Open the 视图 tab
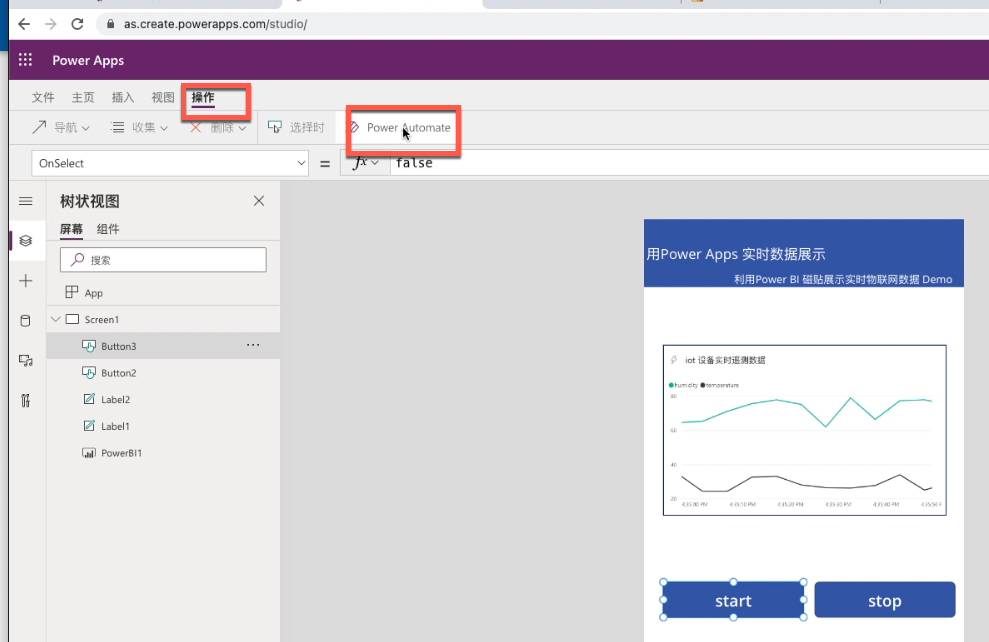 click(163, 97)
